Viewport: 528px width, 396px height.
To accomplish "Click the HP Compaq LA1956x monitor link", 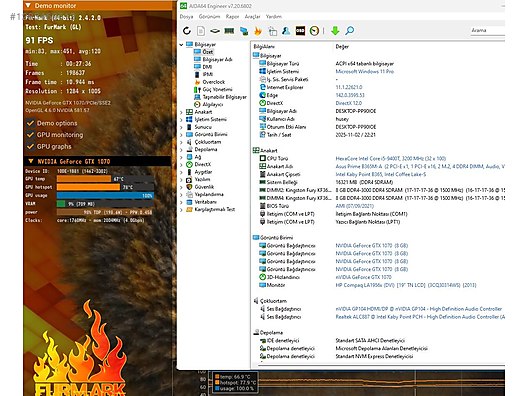I will [x=406, y=285].
